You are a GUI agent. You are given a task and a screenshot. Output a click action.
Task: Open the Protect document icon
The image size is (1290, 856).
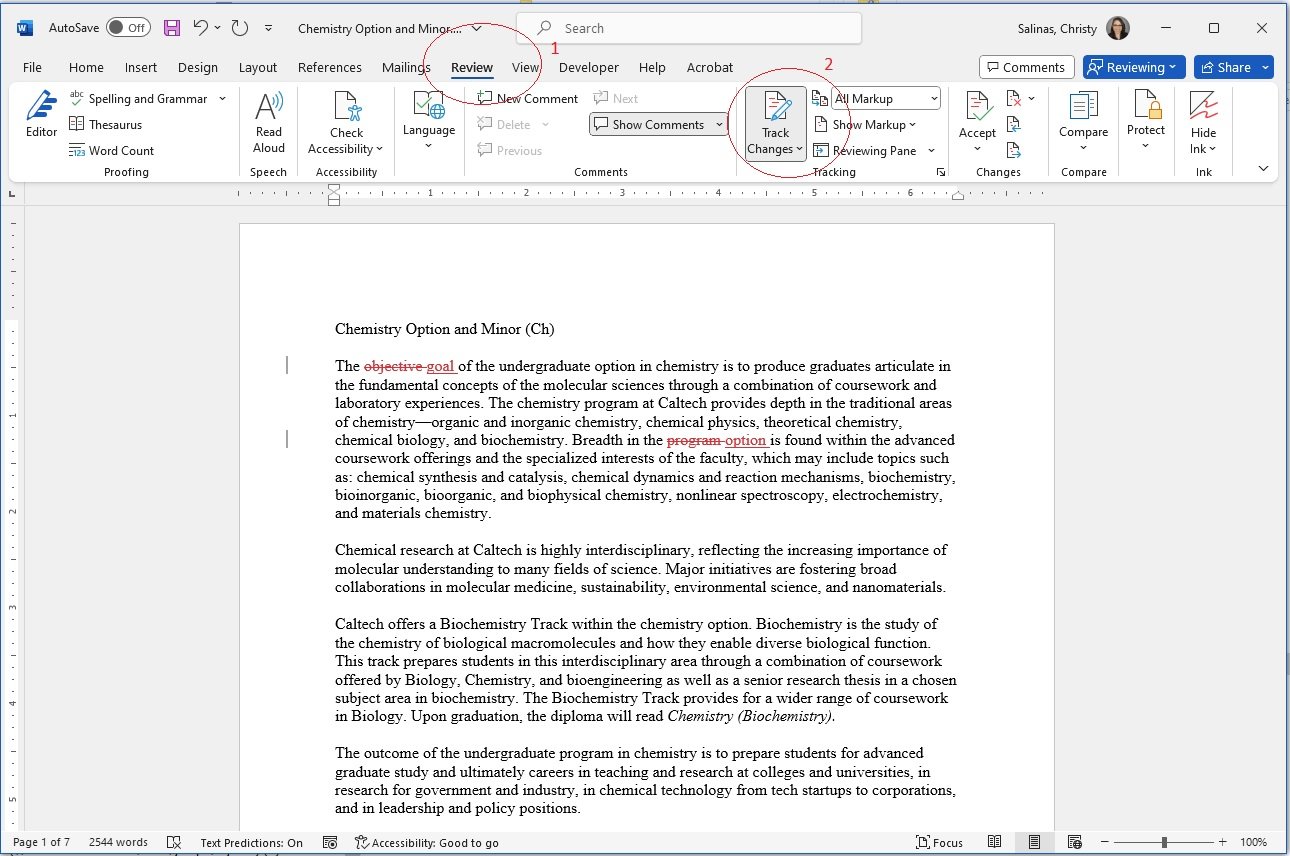(x=1145, y=108)
